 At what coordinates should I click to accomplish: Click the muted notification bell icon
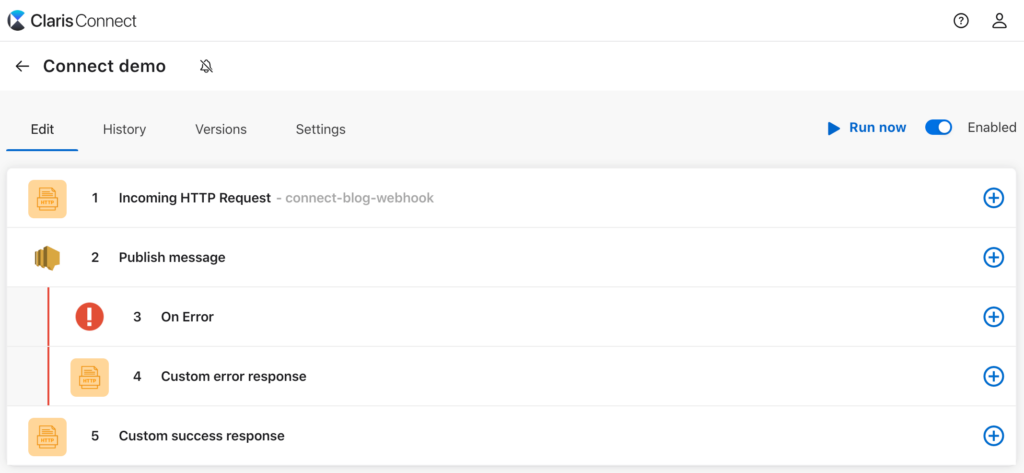point(206,66)
